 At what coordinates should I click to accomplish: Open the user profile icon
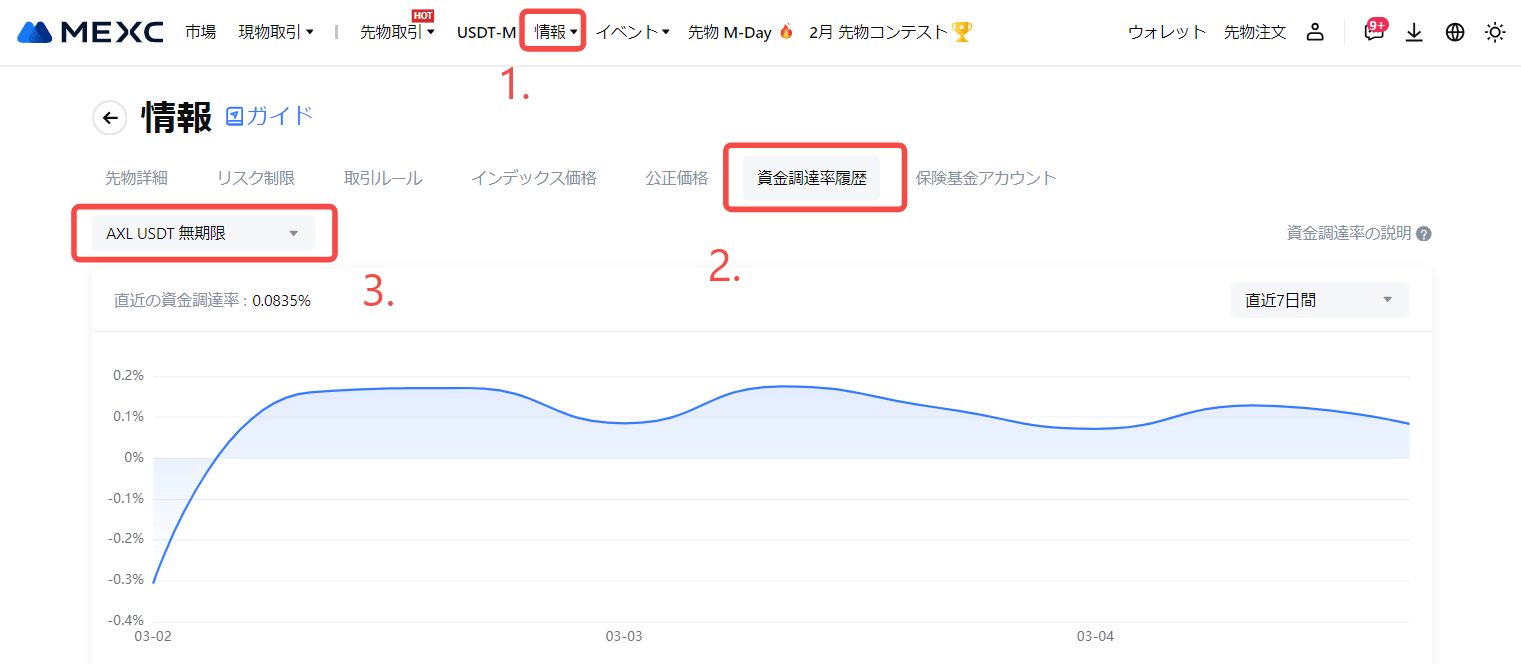click(x=1315, y=32)
